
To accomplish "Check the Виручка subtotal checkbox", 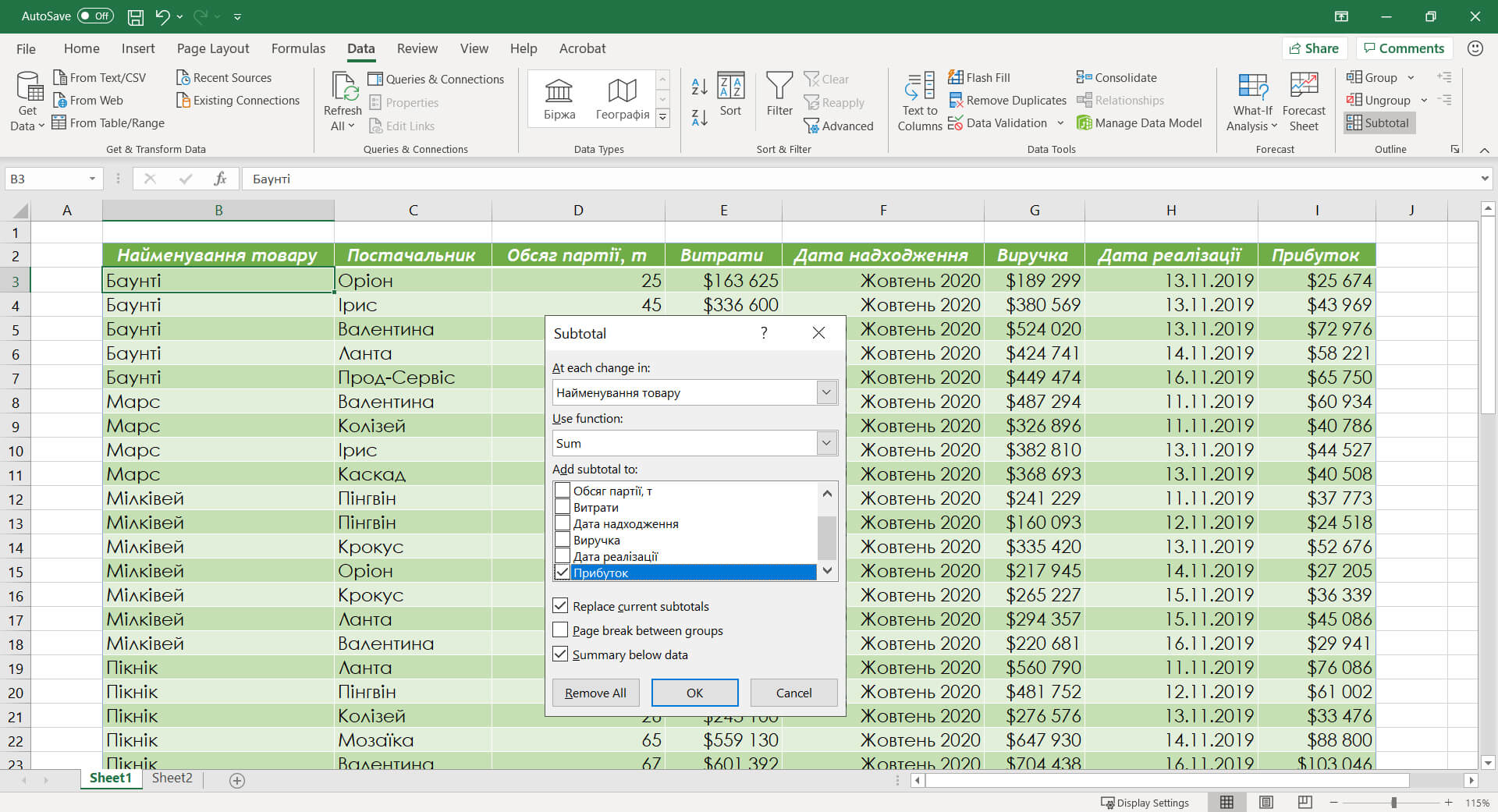I will [562, 540].
